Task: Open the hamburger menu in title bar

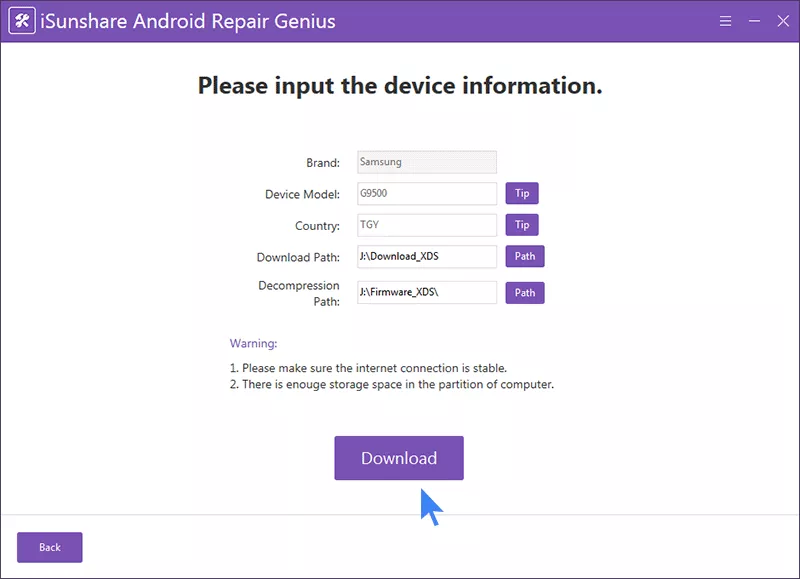Action: 725,21
